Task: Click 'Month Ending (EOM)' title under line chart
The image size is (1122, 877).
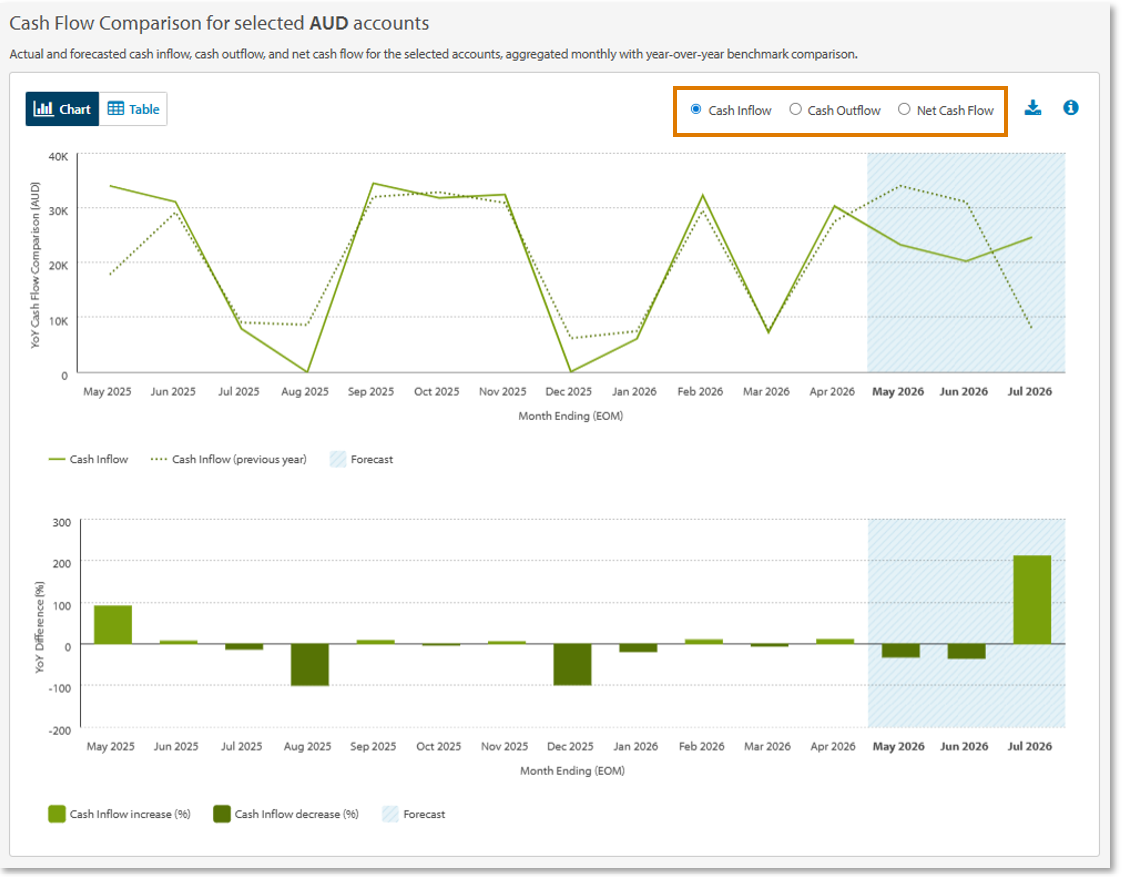Action: 570,416
